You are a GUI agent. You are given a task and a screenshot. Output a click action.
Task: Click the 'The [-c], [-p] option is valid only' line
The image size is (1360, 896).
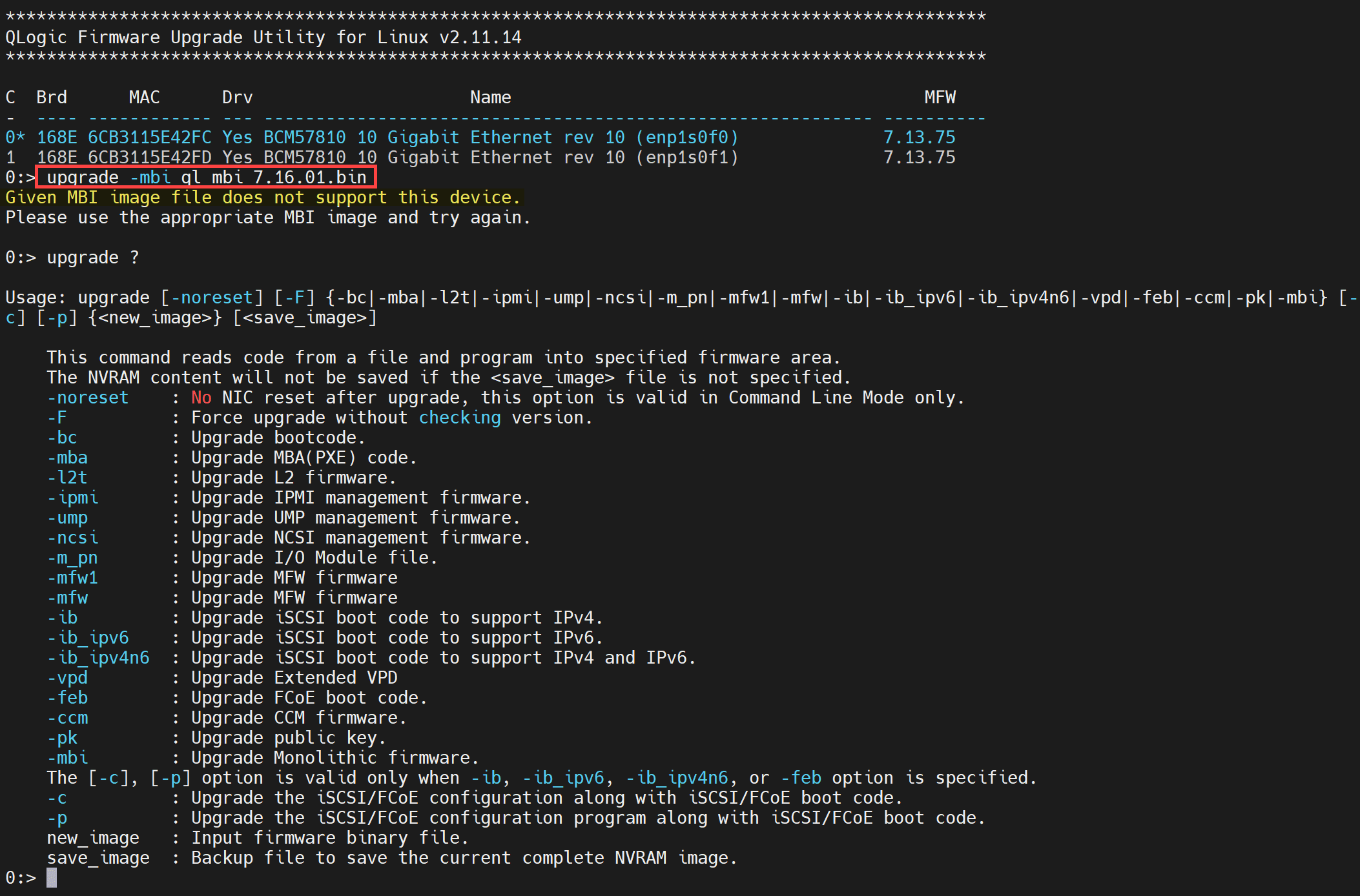(x=542, y=778)
